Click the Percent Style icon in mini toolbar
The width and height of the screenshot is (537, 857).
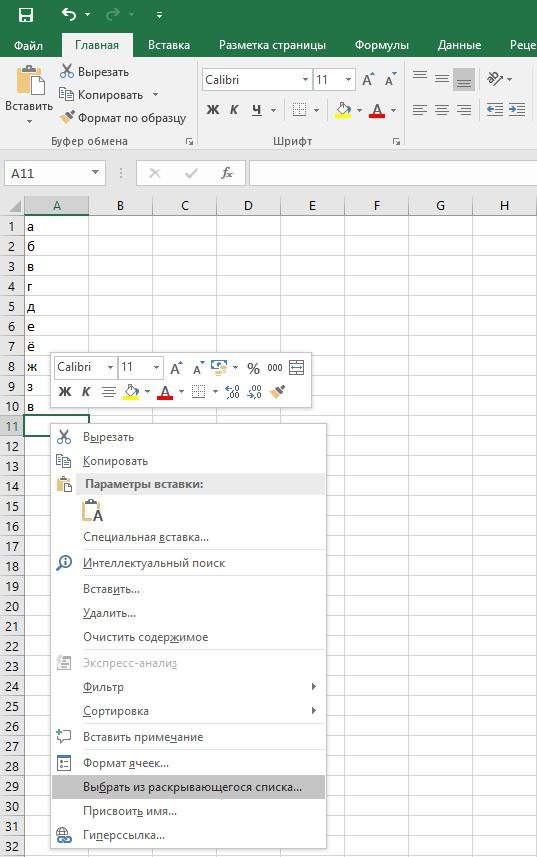coord(253,368)
